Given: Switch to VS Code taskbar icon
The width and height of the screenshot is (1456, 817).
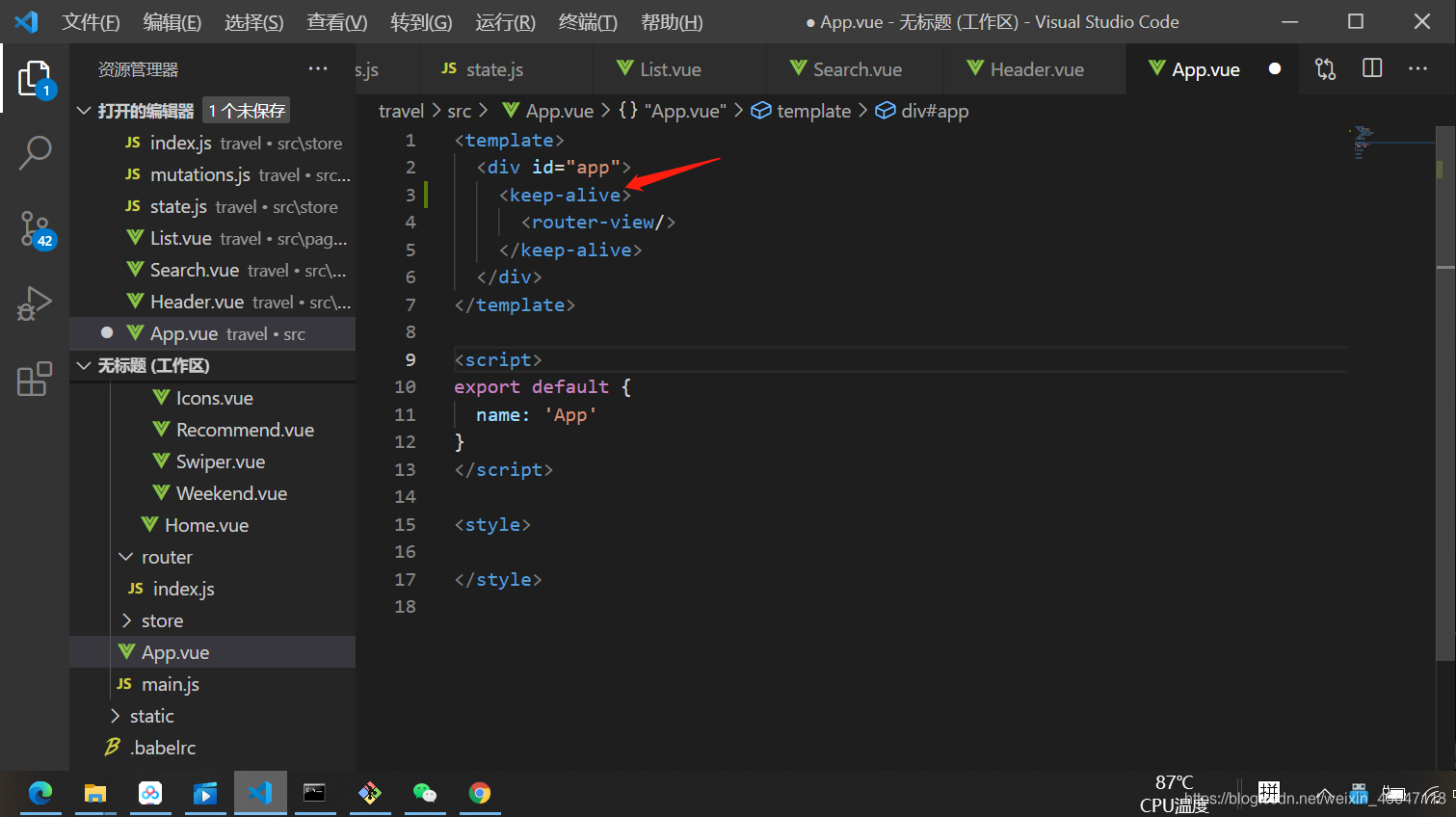Looking at the screenshot, I should 260,793.
